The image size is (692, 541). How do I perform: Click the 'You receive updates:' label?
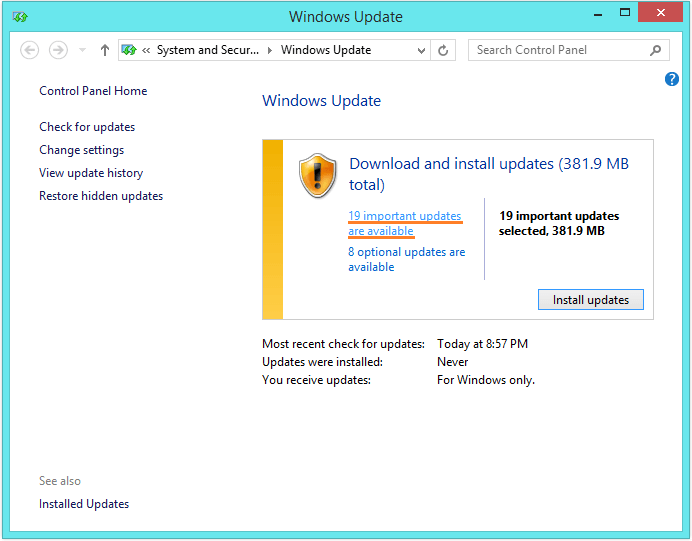[x=316, y=380]
